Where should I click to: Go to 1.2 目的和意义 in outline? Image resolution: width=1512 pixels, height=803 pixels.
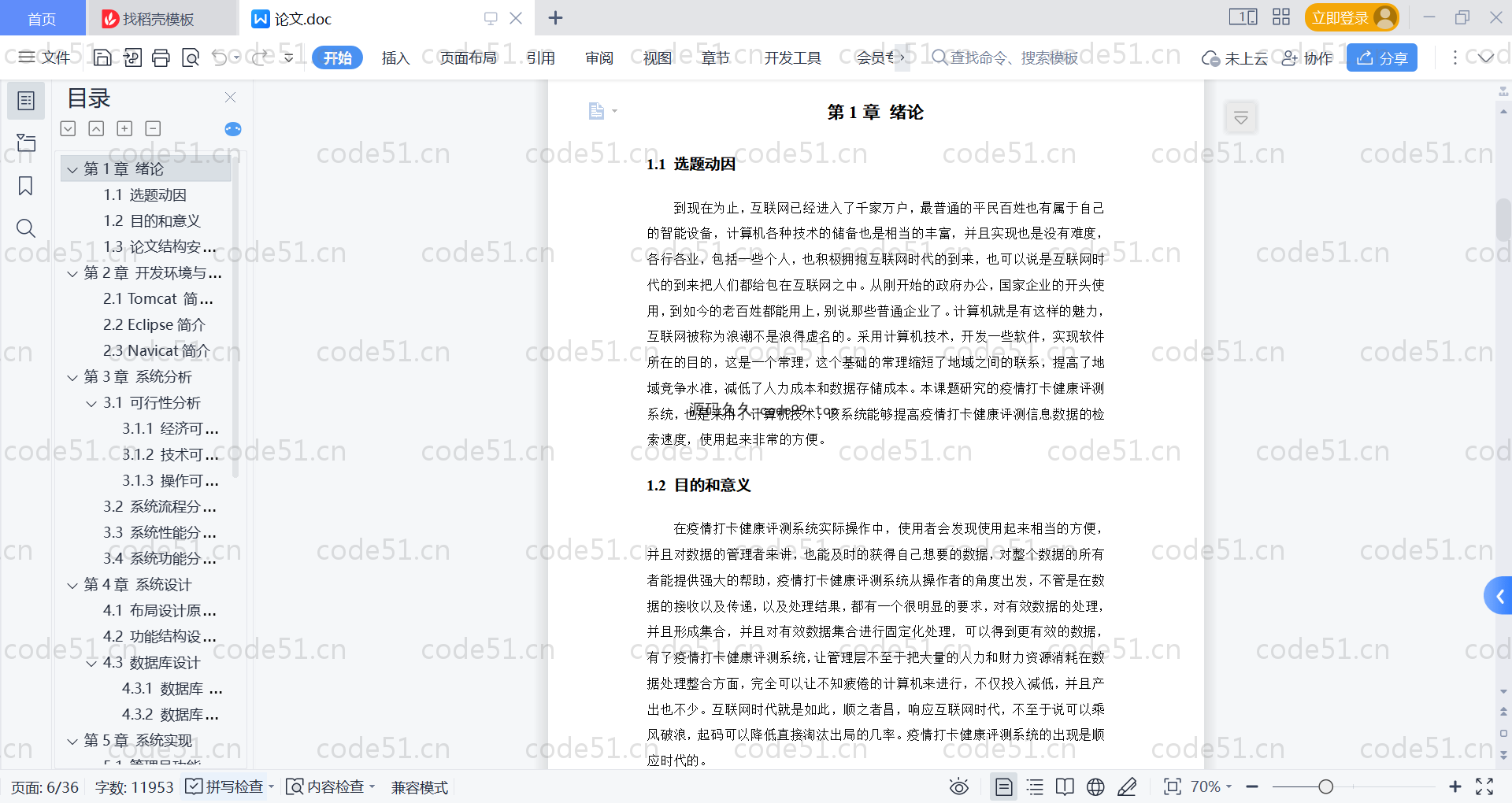tap(152, 221)
